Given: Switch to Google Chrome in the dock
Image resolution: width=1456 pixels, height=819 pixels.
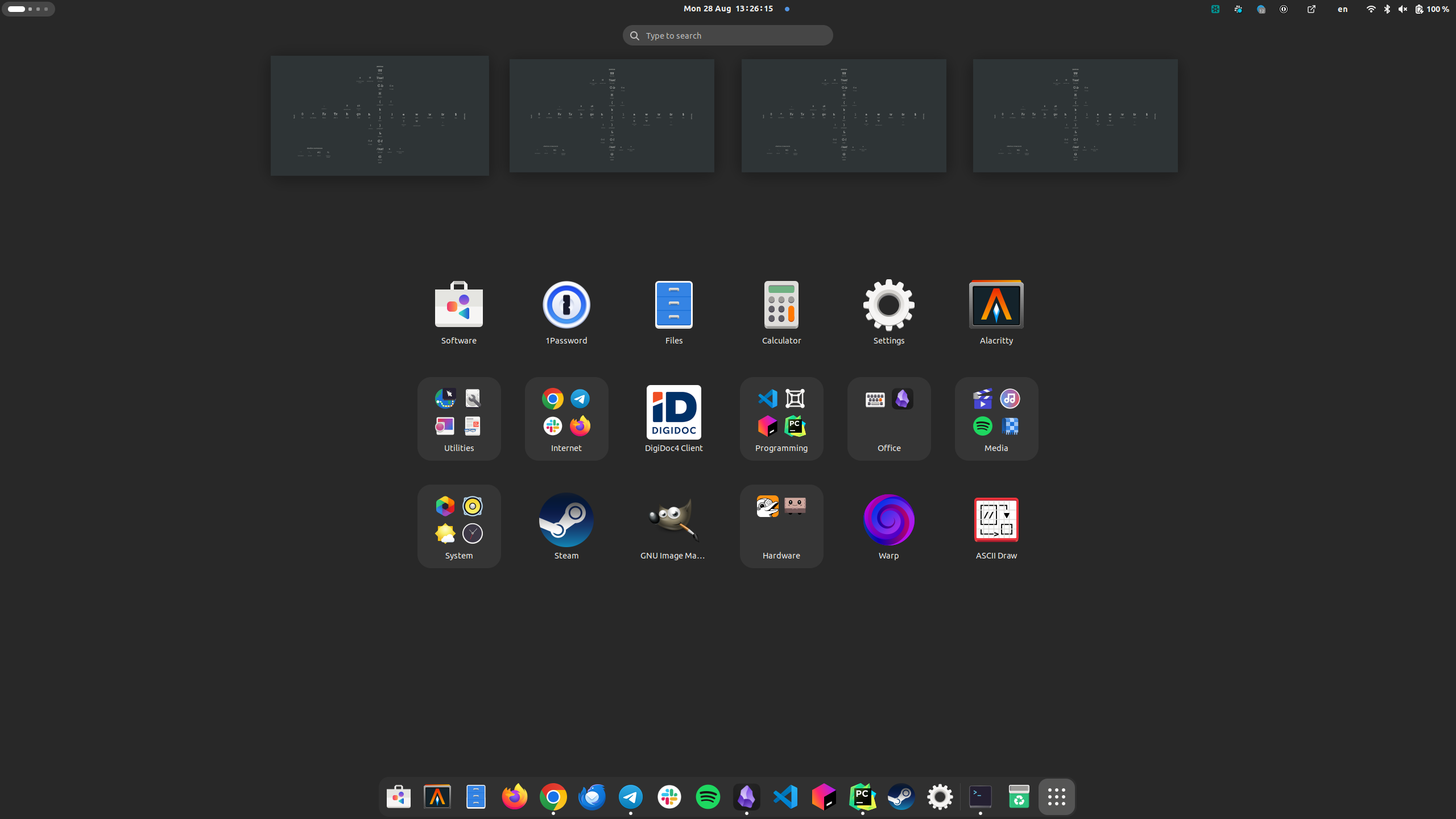Looking at the screenshot, I should point(553,796).
